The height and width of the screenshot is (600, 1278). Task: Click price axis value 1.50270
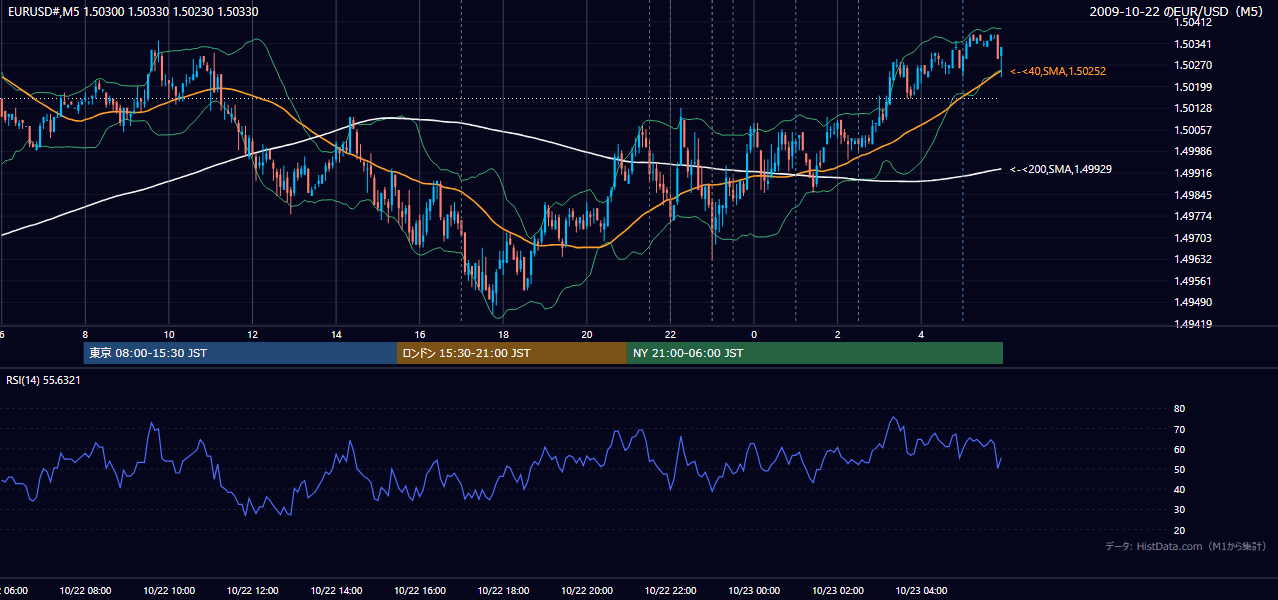pos(1193,65)
